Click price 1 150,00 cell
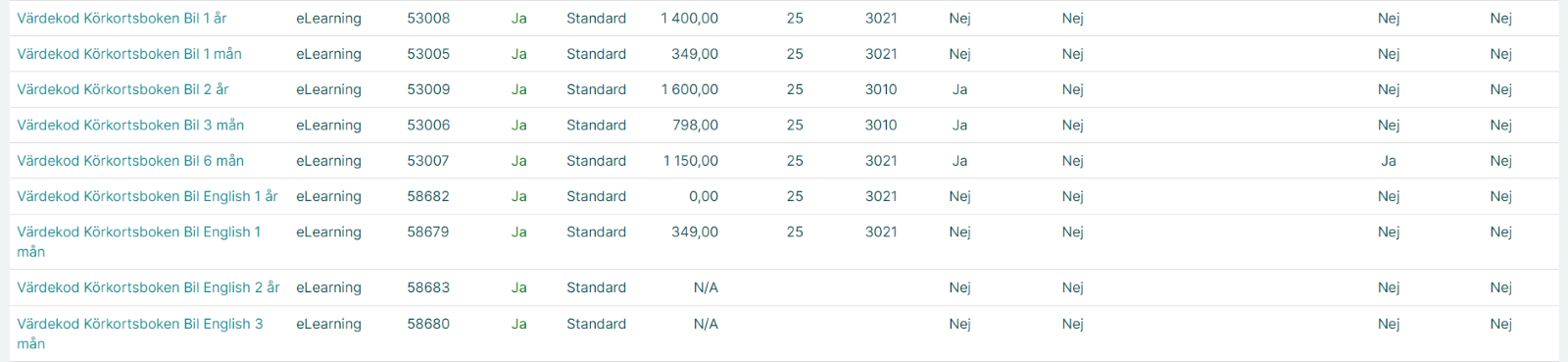 pos(691,161)
